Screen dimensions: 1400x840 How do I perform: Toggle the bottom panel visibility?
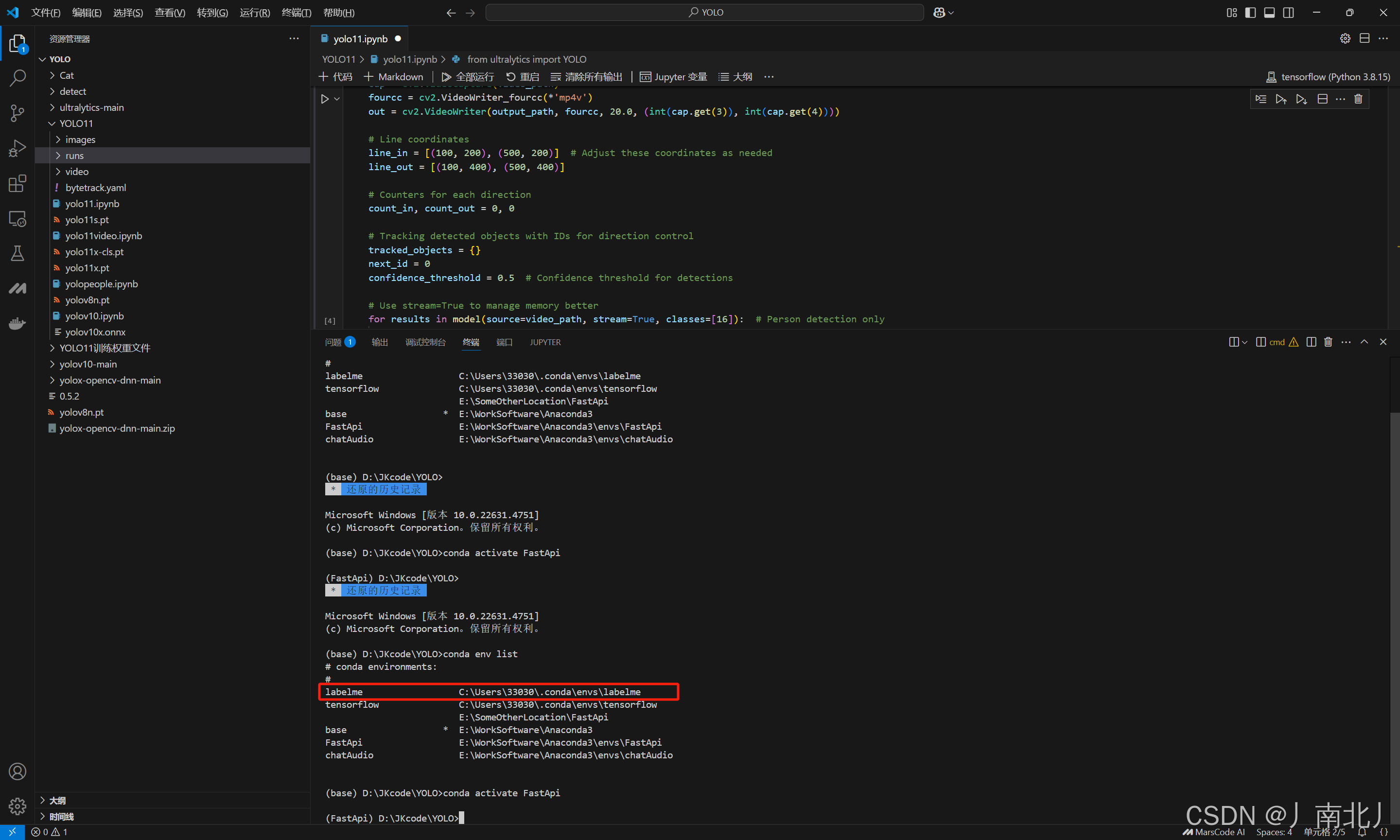(x=1269, y=13)
